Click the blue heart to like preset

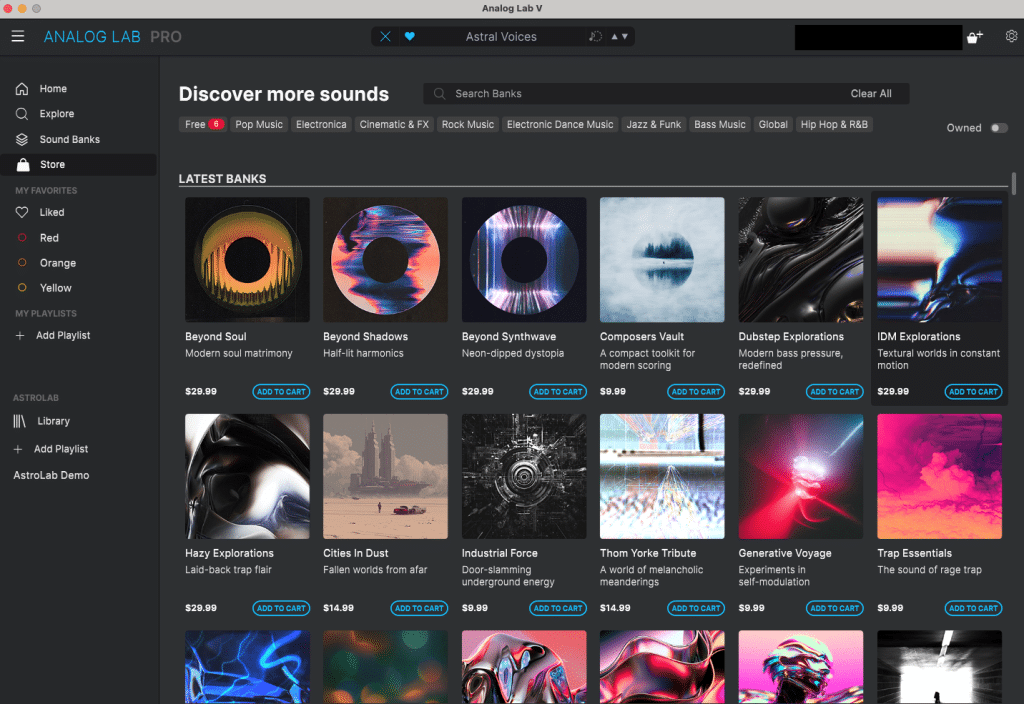409,37
